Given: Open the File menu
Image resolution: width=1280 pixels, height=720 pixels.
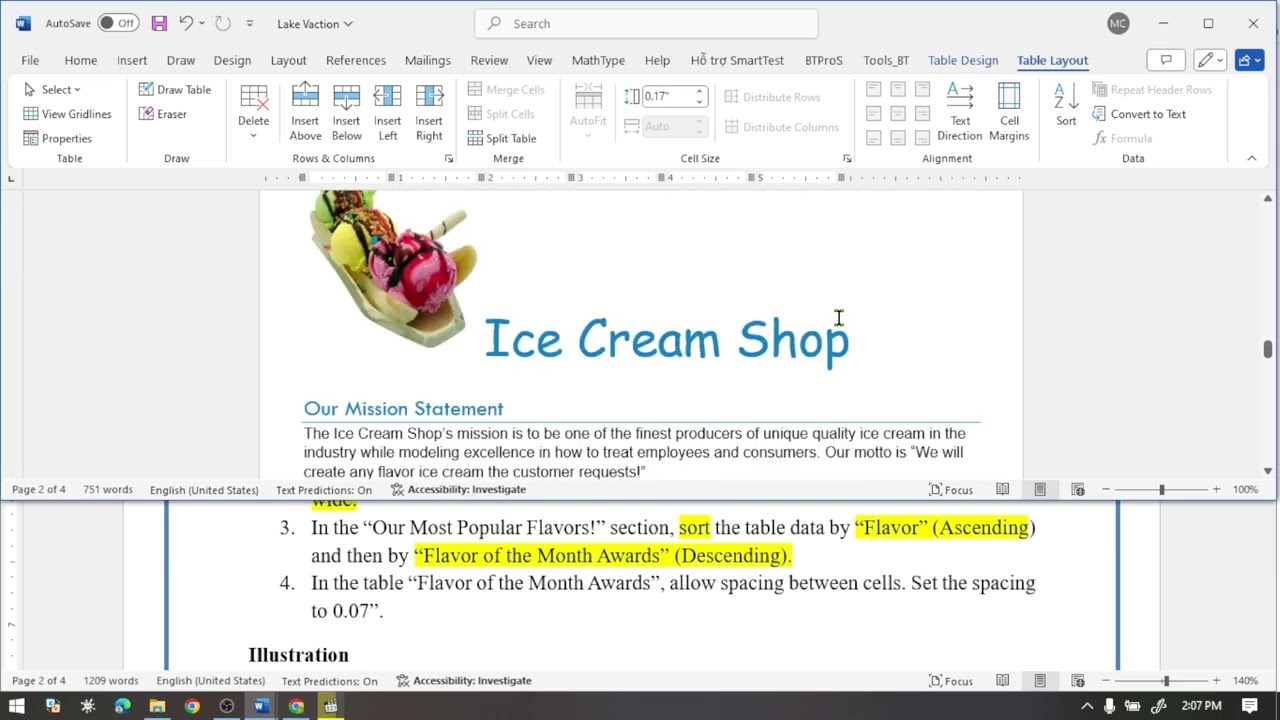Looking at the screenshot, I should tap(30, 60).
